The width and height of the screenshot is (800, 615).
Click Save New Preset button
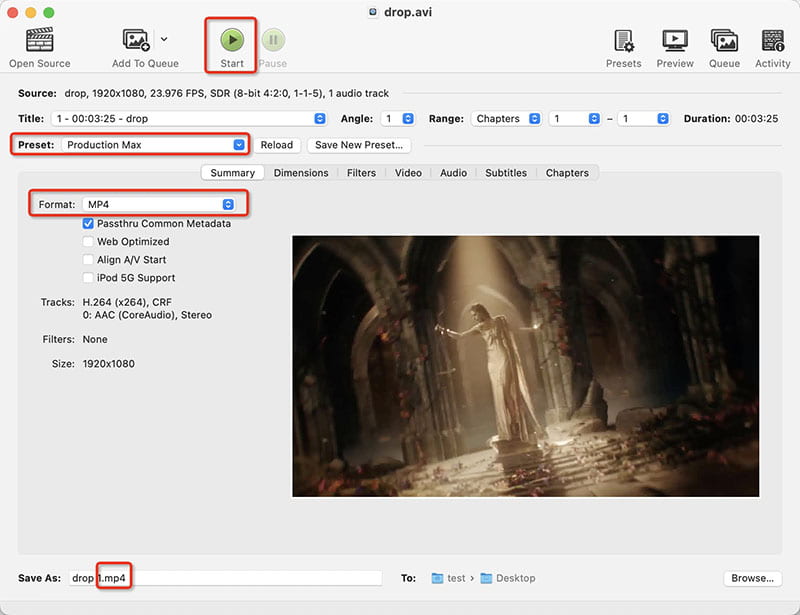[359, 145]
